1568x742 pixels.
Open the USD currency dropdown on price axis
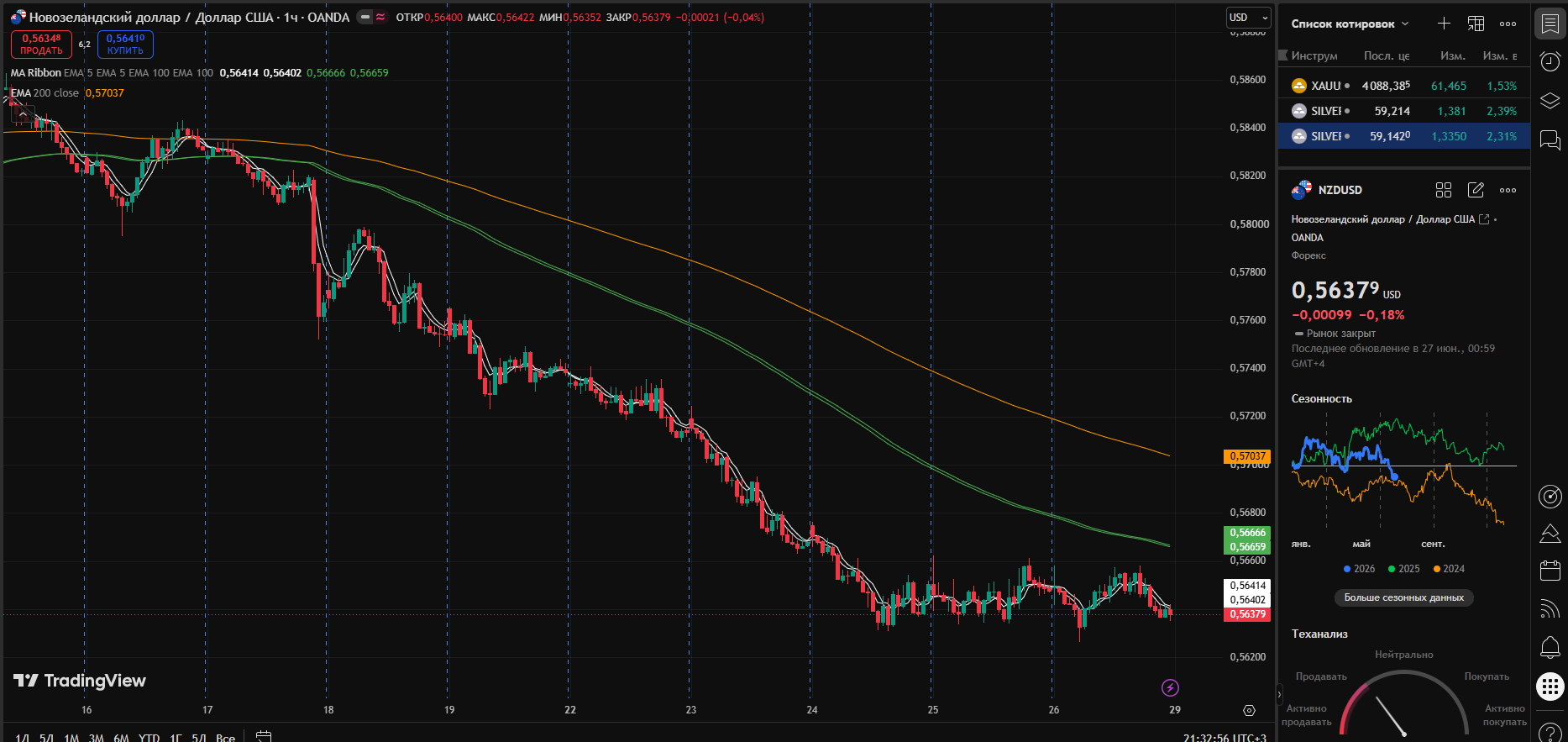(1247, 17)
